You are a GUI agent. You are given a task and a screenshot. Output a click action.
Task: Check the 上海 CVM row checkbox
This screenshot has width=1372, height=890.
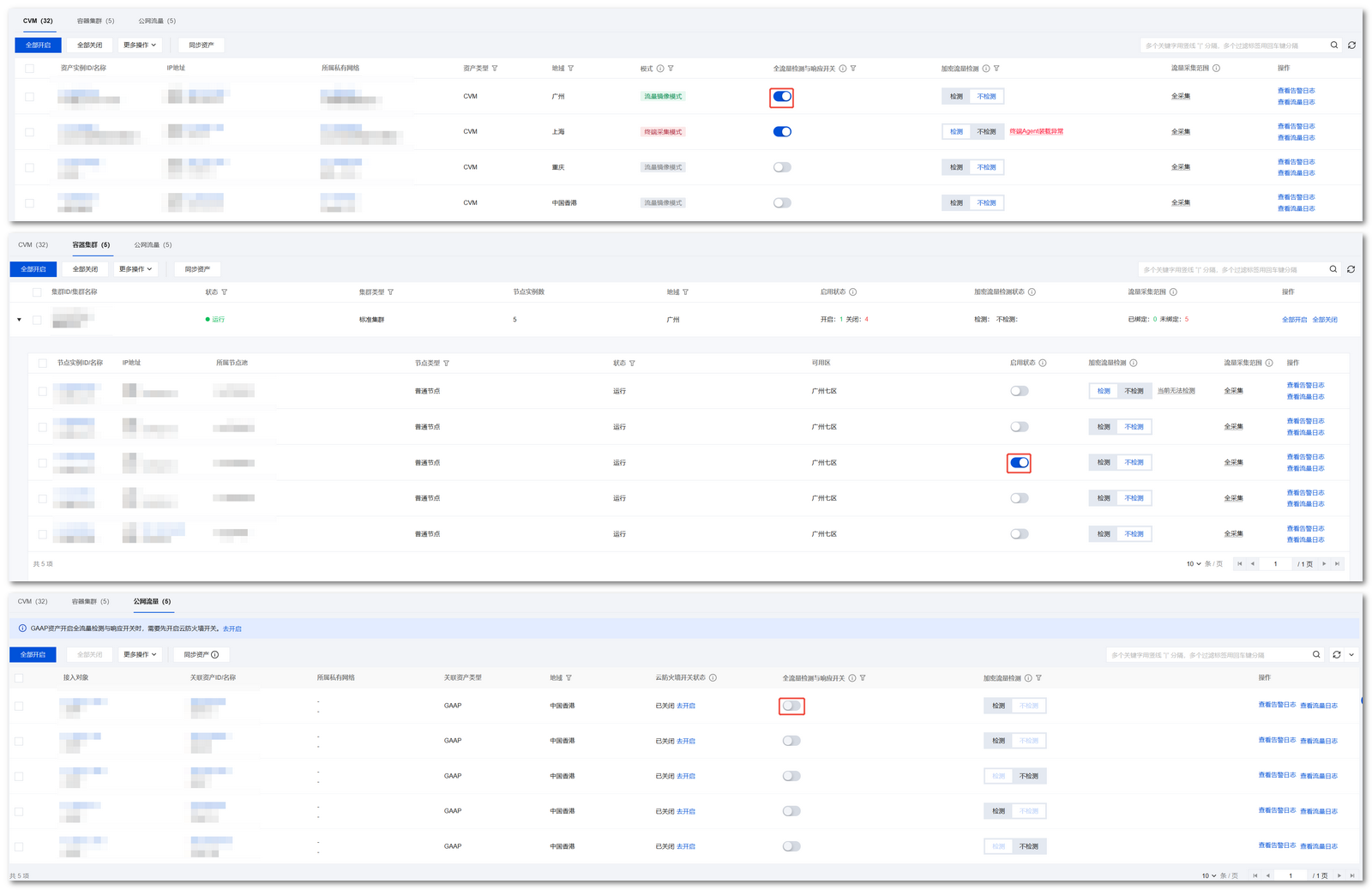pyautogui.click(x=30, y=132)
